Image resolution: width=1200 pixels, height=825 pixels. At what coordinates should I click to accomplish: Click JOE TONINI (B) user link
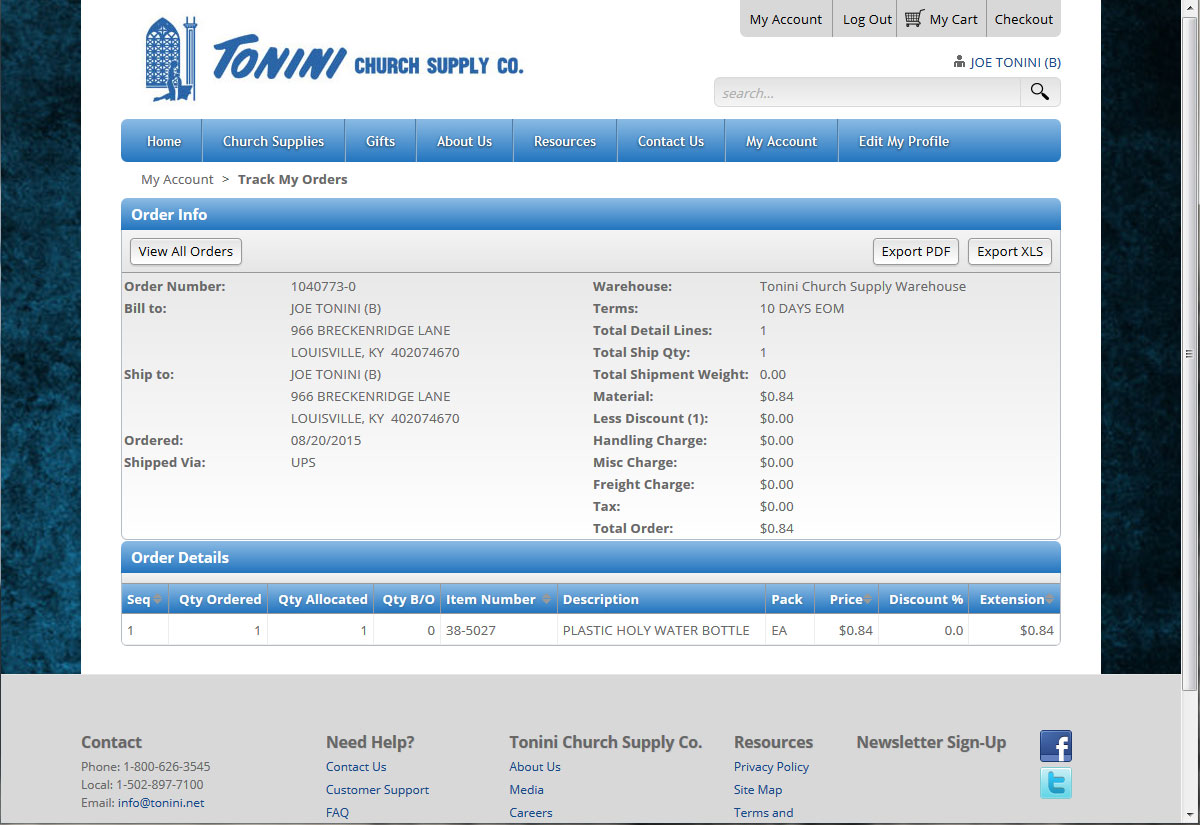[1015, 62]
